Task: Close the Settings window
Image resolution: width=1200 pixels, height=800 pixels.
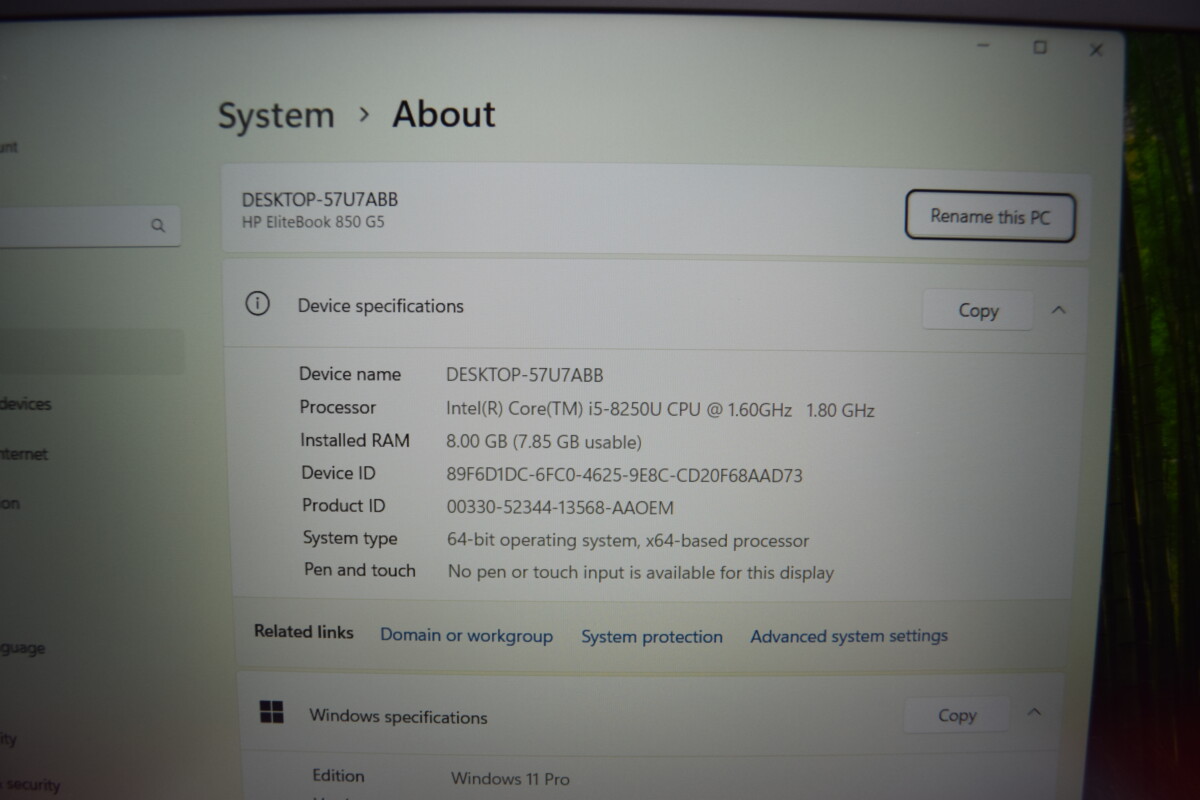Action: 1096,50
